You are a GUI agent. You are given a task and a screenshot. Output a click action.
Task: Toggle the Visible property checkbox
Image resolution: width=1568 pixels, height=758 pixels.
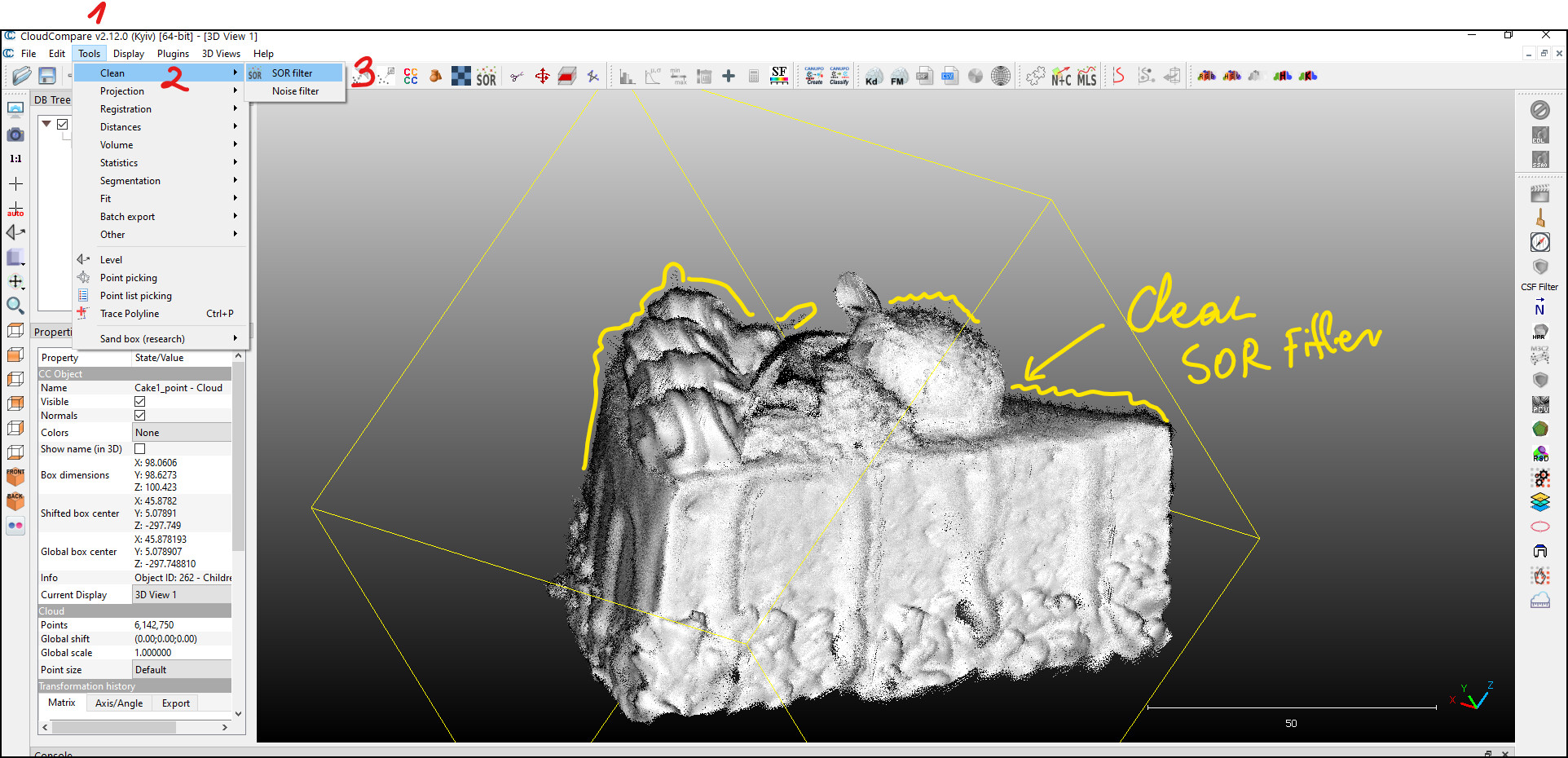[140, 402]
